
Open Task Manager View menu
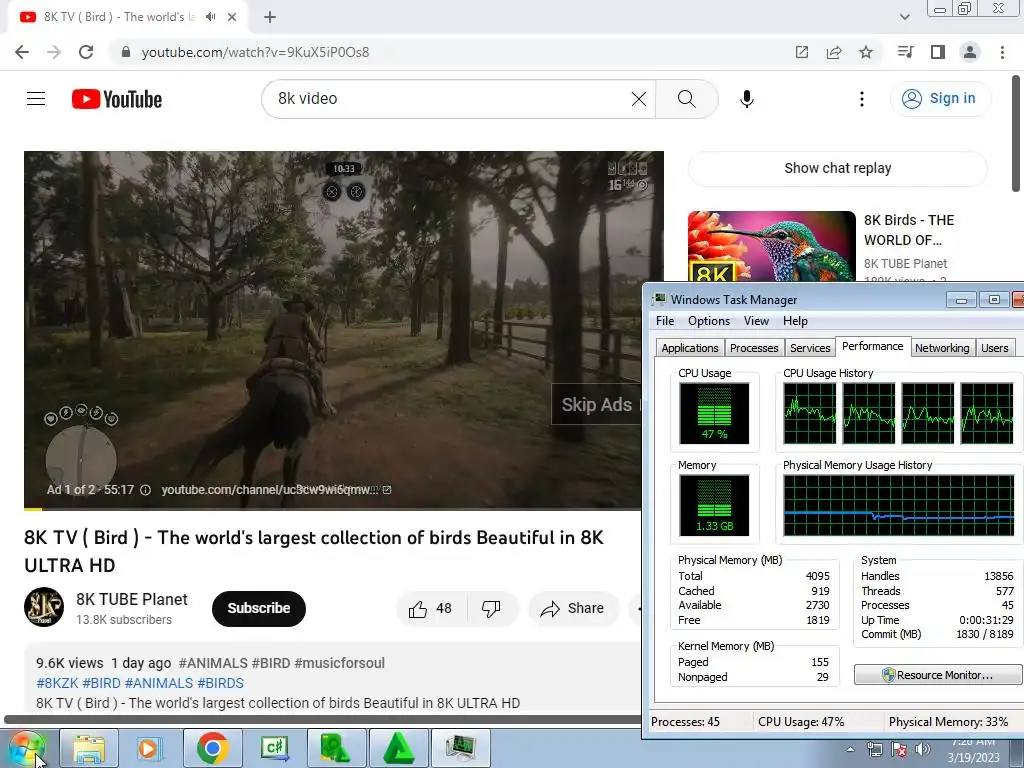[x=756, y=321]
